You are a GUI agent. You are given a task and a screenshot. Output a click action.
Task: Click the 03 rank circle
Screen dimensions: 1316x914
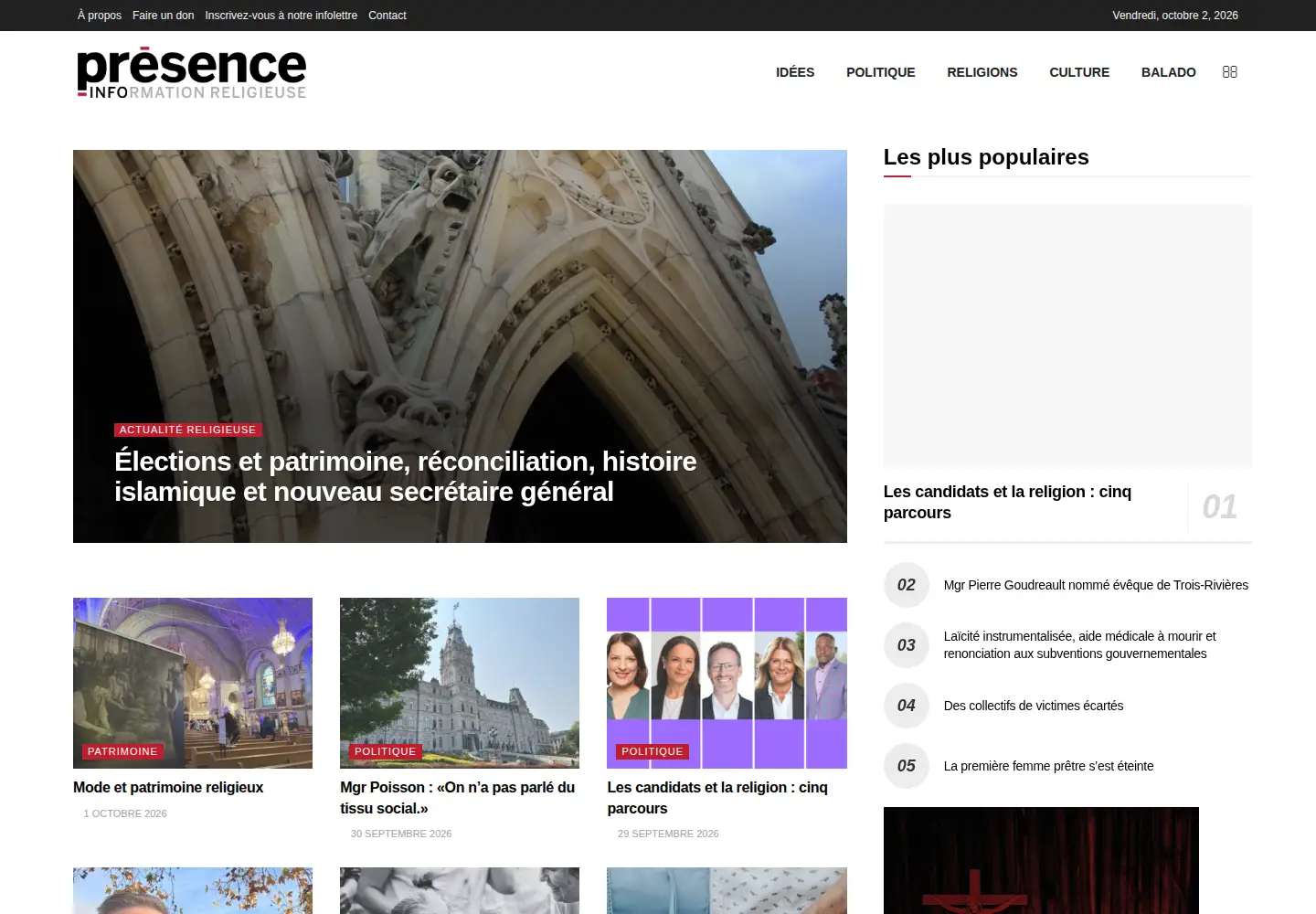[x=907, y=645]
